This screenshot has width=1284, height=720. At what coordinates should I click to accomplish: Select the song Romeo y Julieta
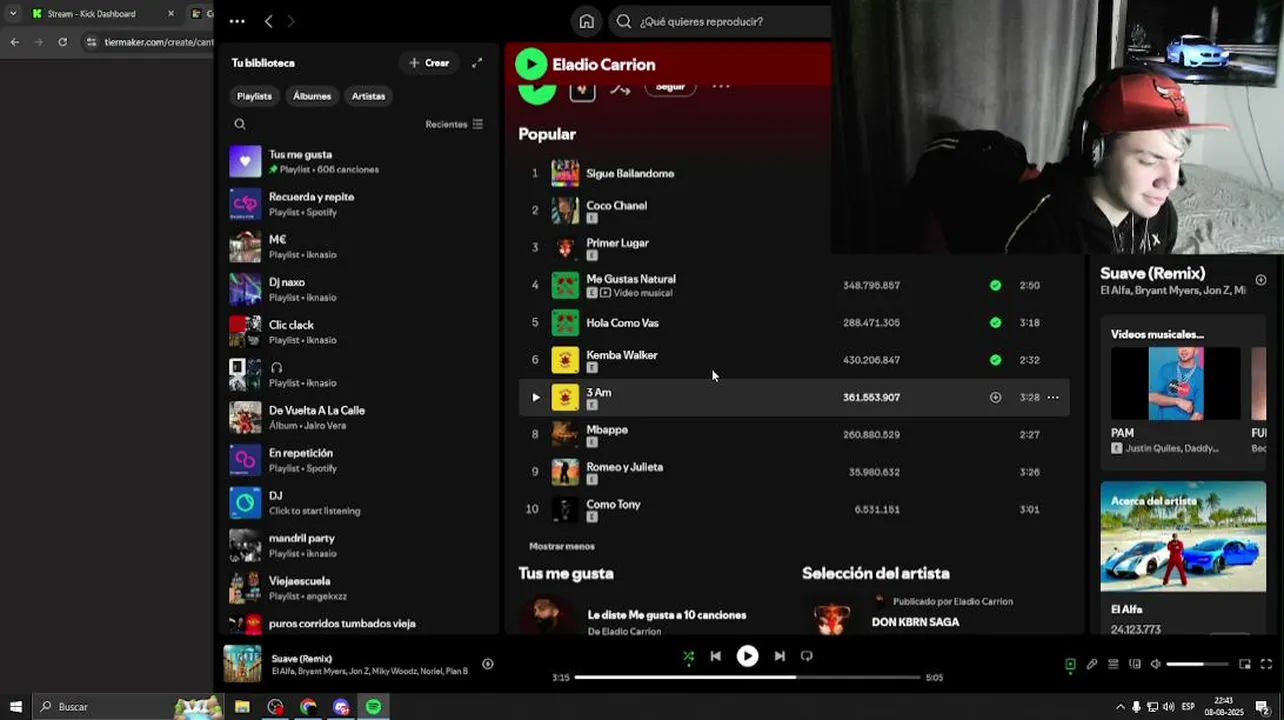click(x=624, y=467)
